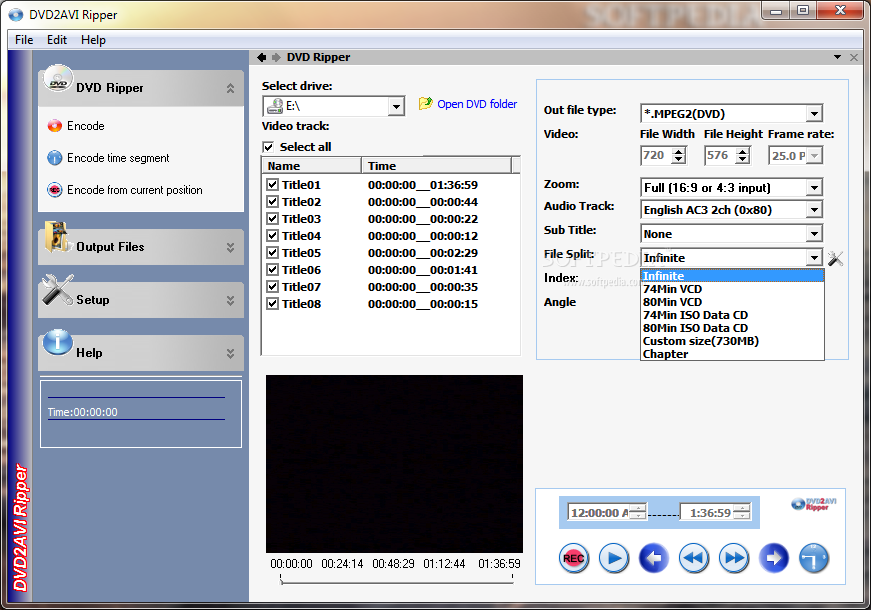Click the blue Play button

[614, 558]
